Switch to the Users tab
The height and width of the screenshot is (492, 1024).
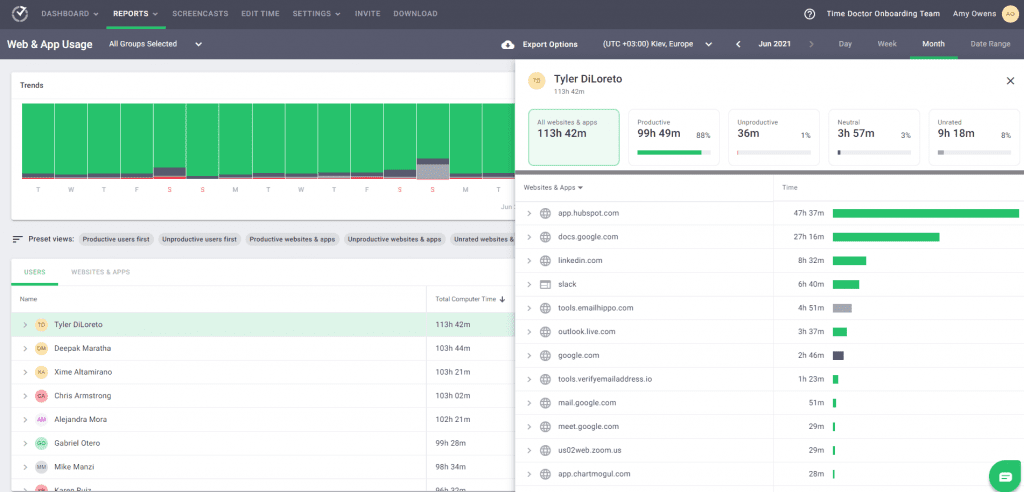(x=35, y=272)
